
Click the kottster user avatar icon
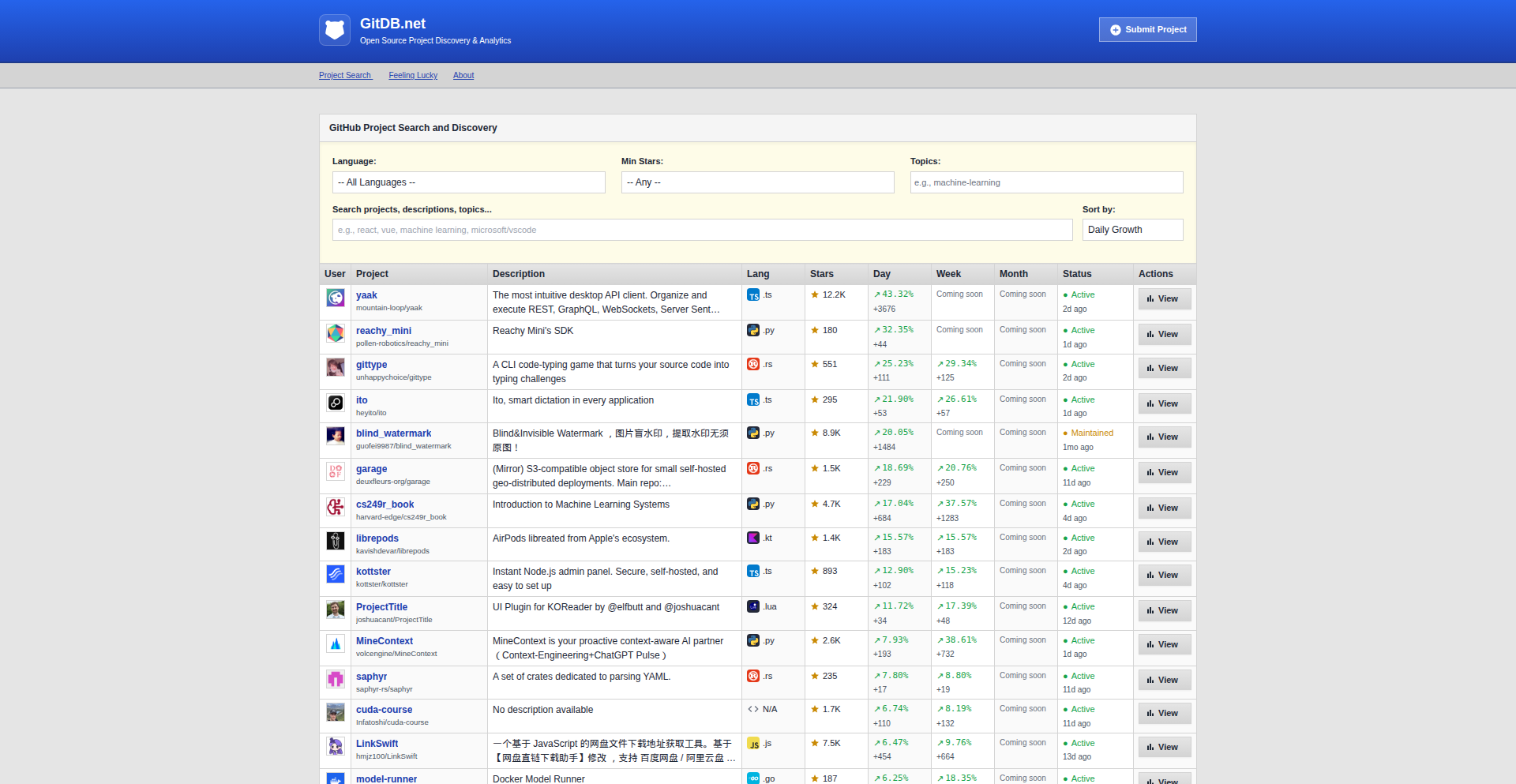tap(336, 574)
